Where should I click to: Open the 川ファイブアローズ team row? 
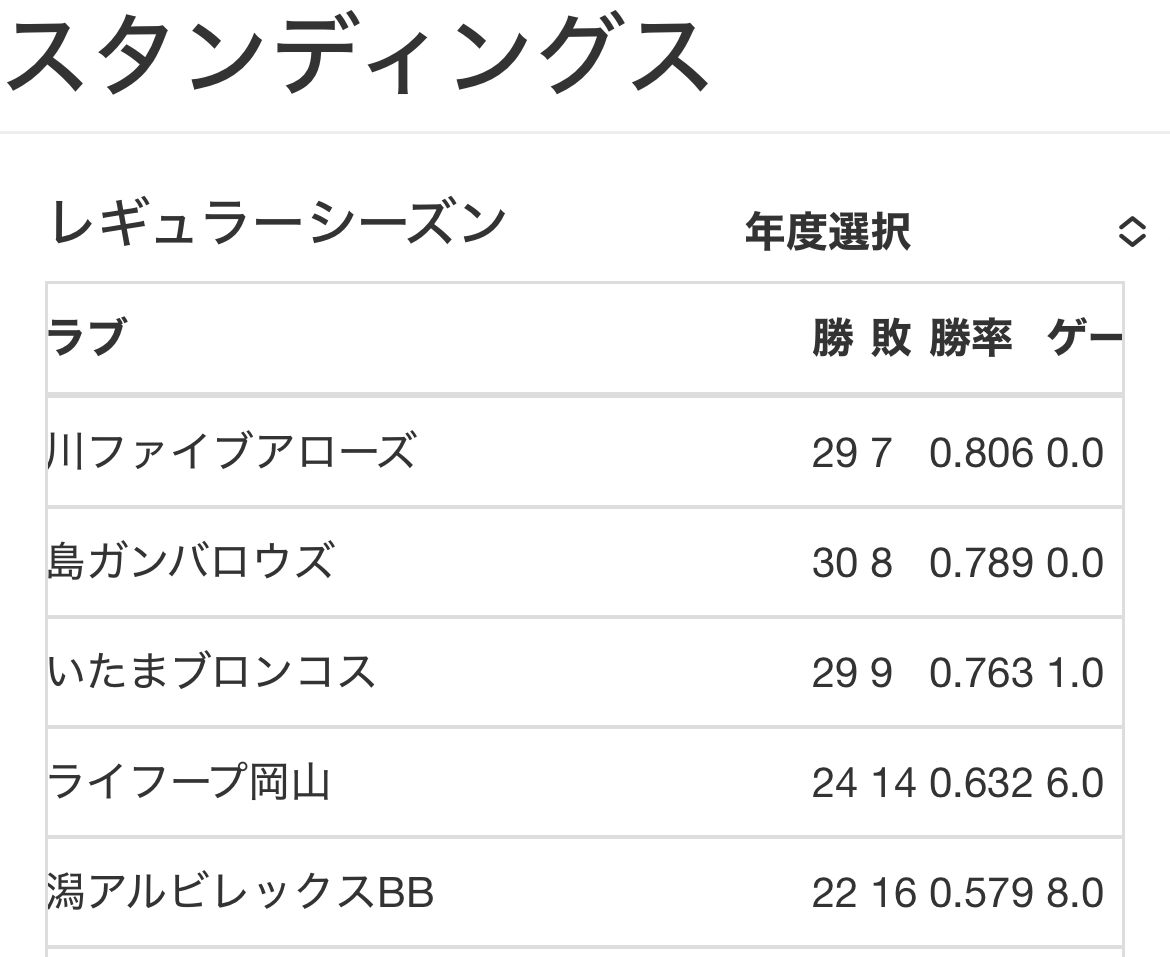pyautogui.click(x=231, y=452)
